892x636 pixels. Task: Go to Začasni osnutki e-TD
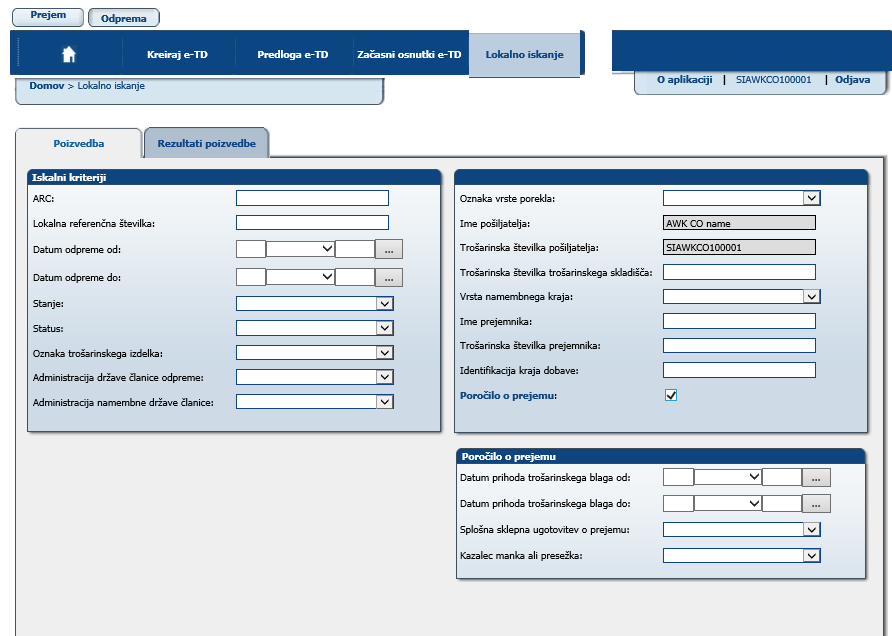click(x=410, y=55)
